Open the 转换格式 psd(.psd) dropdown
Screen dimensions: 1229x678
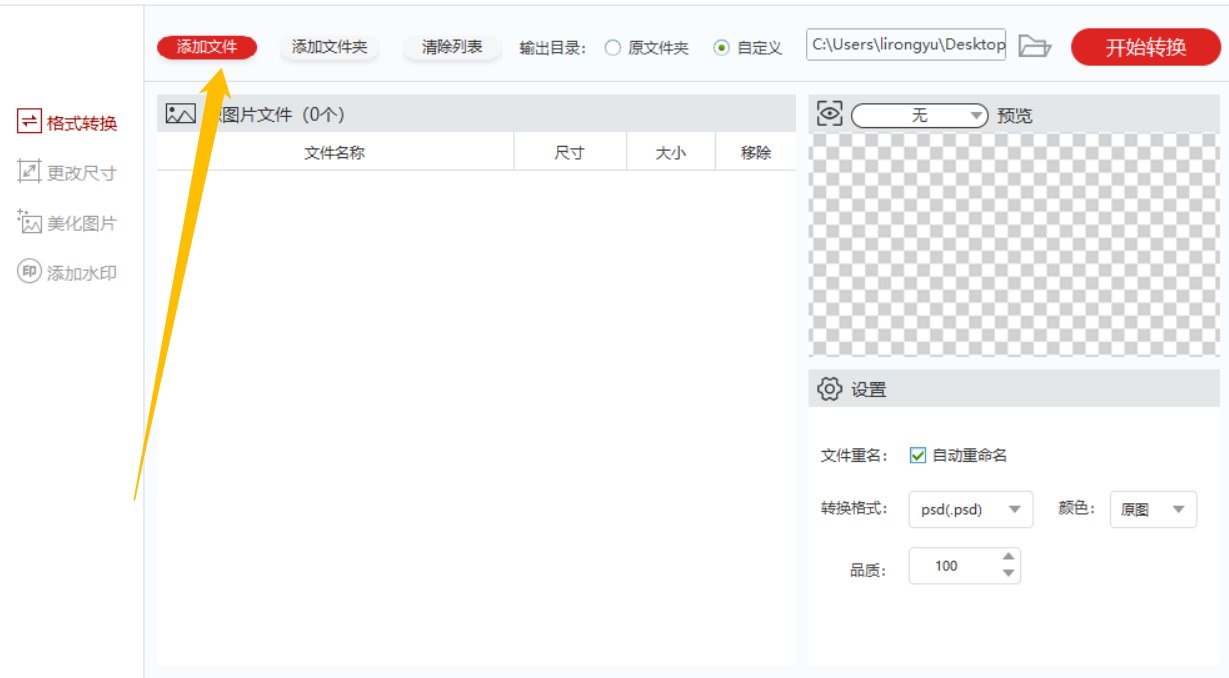(971, 509)
